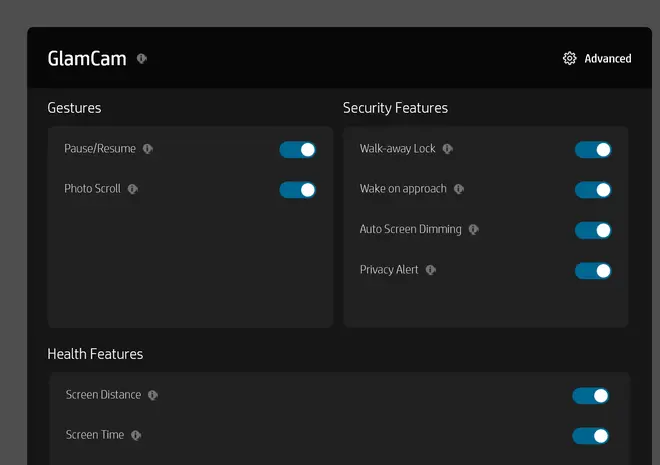Click the Gestures section heading
Image resolution: width=660 pixels, height=465 pixels.
tap(74, 108)
